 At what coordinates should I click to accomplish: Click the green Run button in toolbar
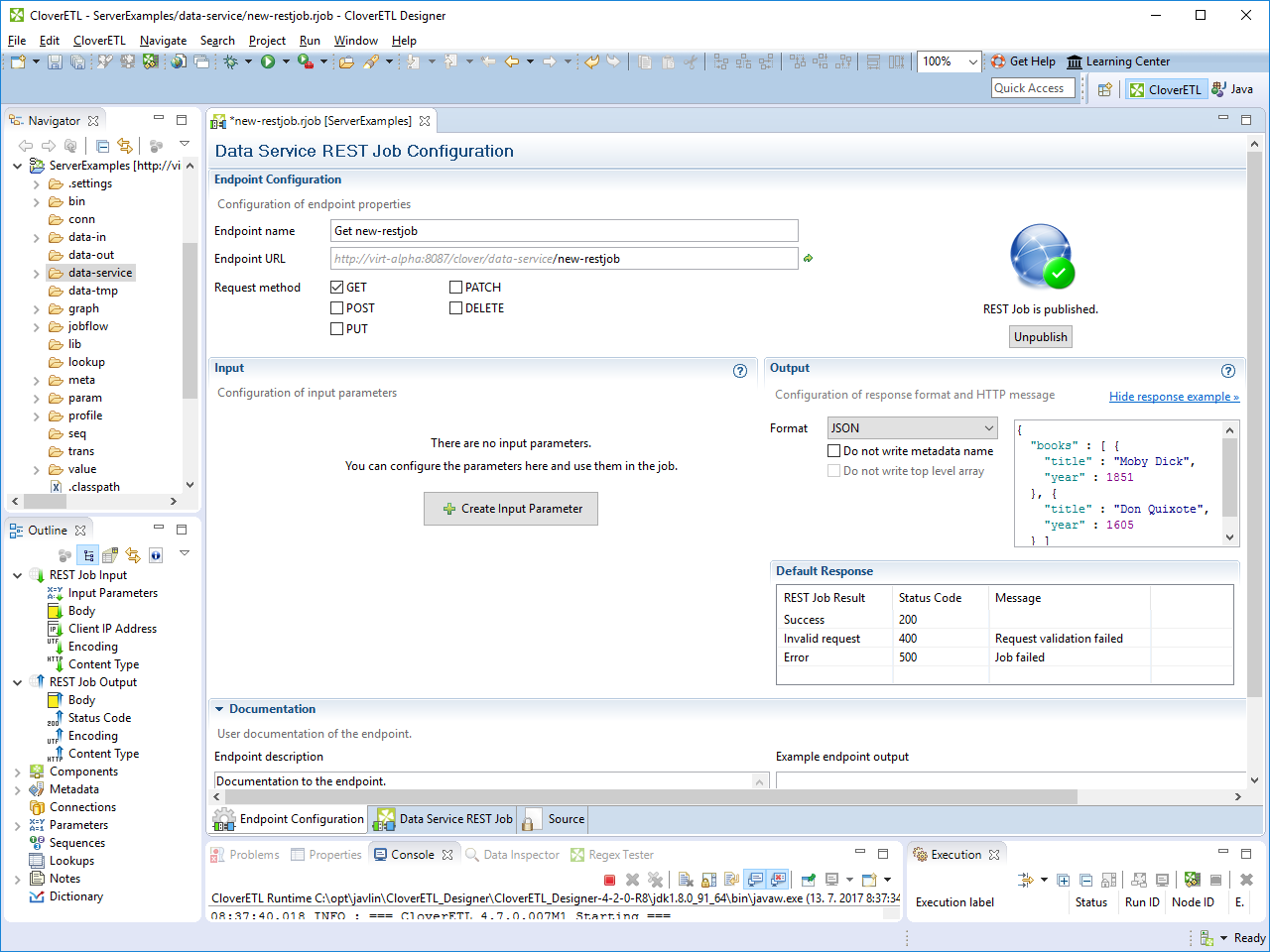[x=267, y=61]
